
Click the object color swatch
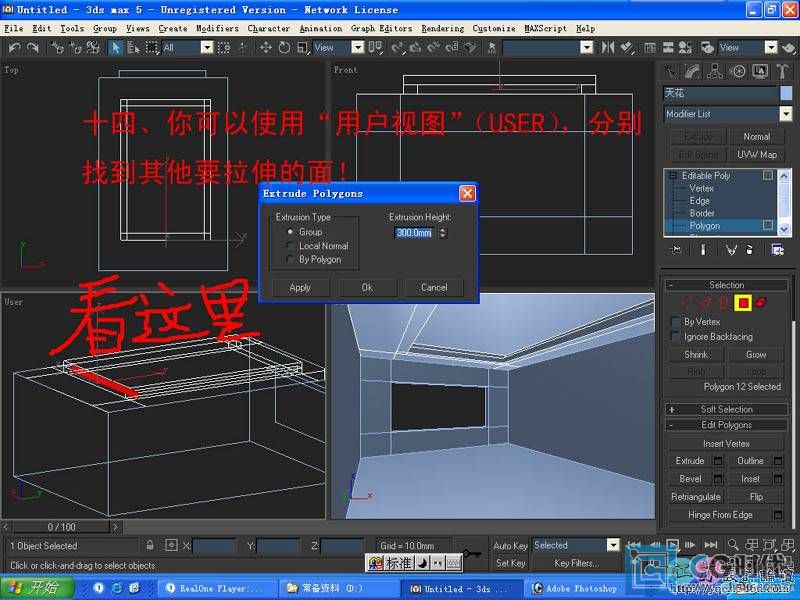pyautogui.click(x=786, y=93)
